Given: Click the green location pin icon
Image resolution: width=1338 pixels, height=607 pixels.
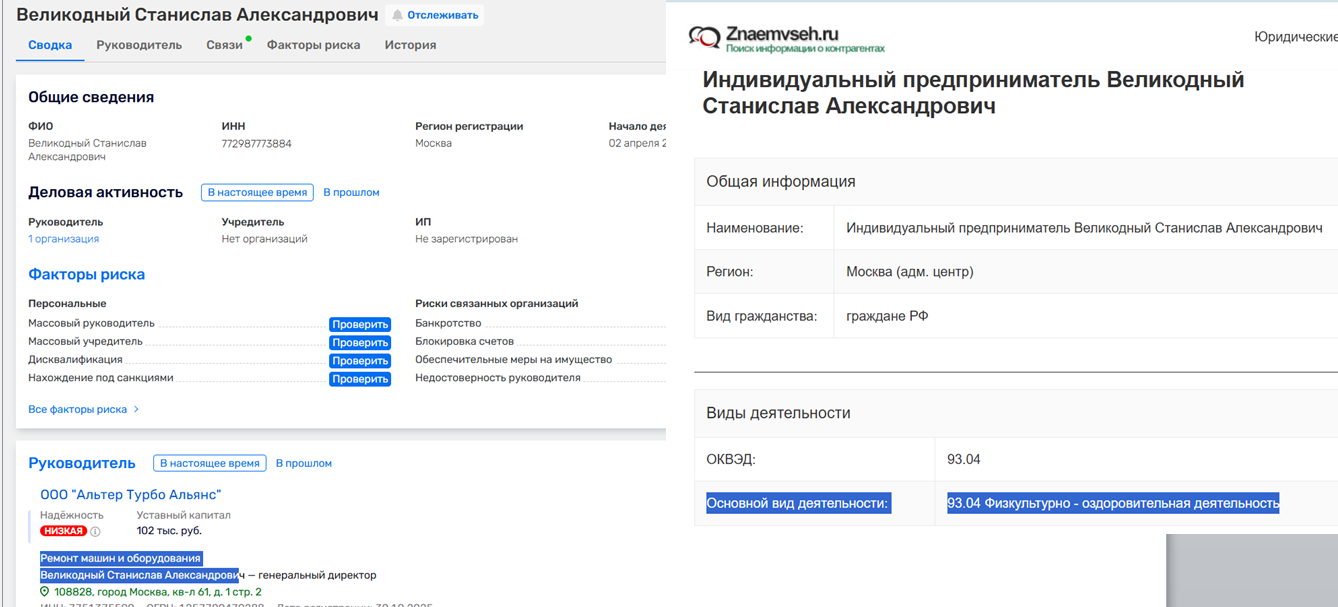Looking at the screenshot, I should coord(45,591).
